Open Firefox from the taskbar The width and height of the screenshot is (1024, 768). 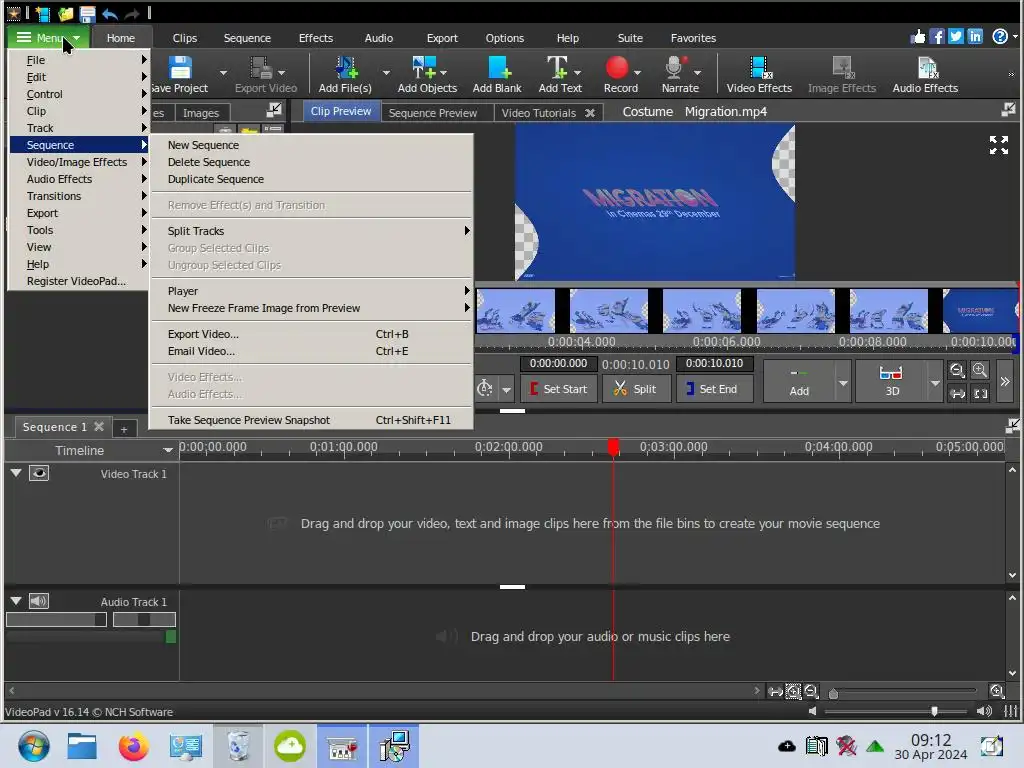tap(133, 746)
